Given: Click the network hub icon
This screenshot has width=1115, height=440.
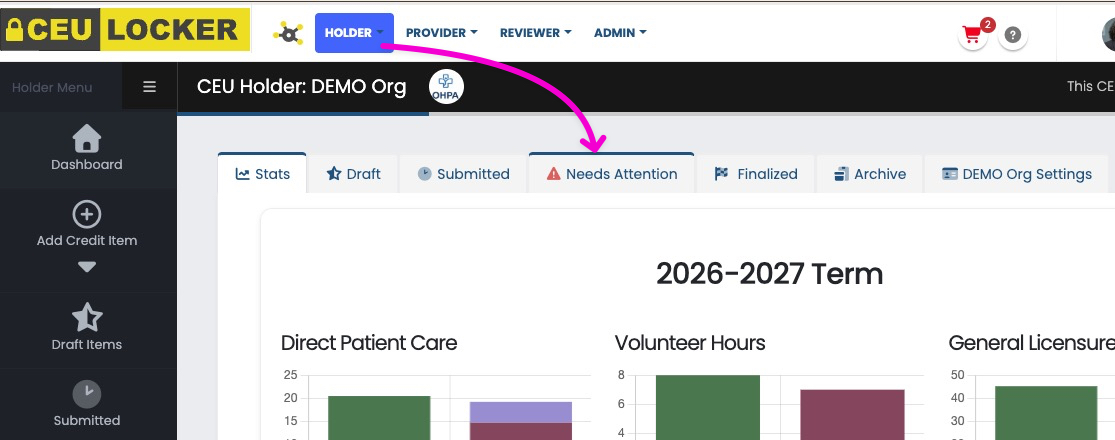Looking at the screenshot, I should pyautogui.click(x=288, y=33).
